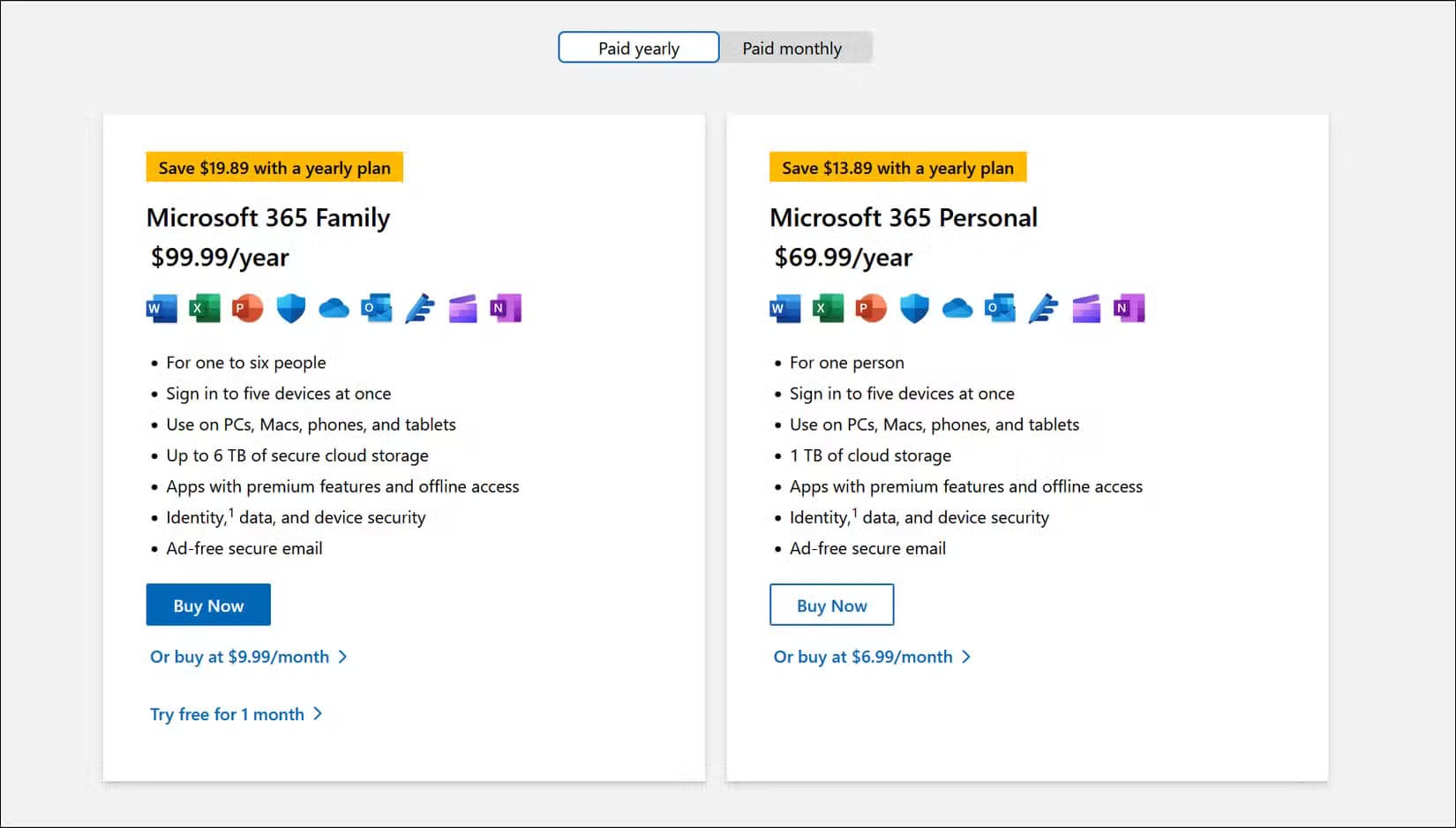This screenshot has width=1456, height=828.
Task: Click the Defender shield icon in Personal plan
Action: pos(914,308)
